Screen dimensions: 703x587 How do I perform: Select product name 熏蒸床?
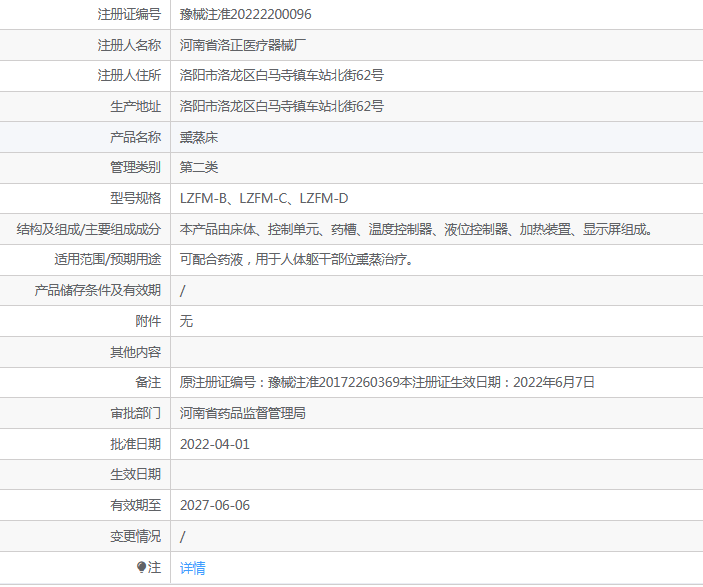(199, 137)
